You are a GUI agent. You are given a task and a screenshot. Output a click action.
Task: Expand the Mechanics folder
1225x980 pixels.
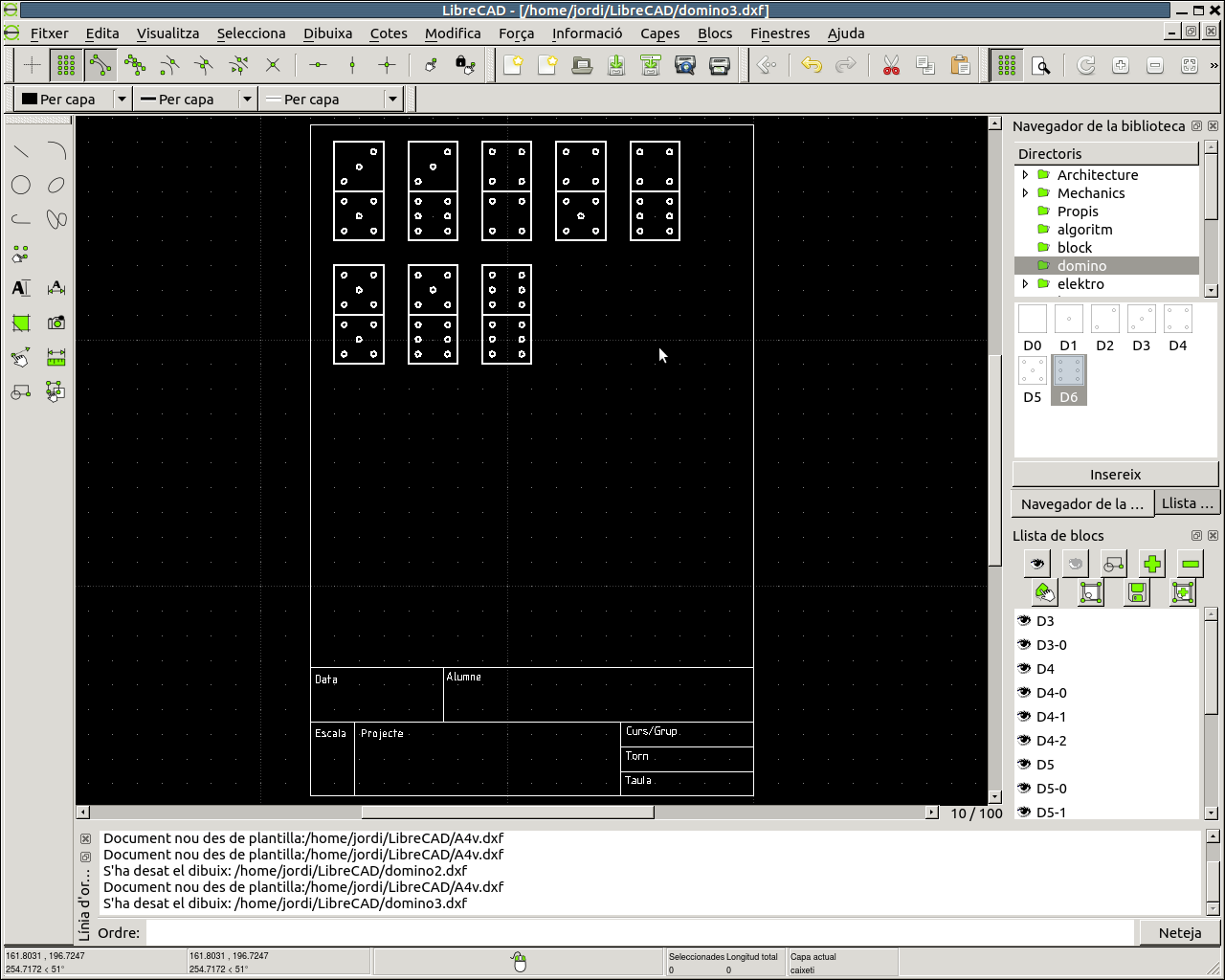point(1025,193)
